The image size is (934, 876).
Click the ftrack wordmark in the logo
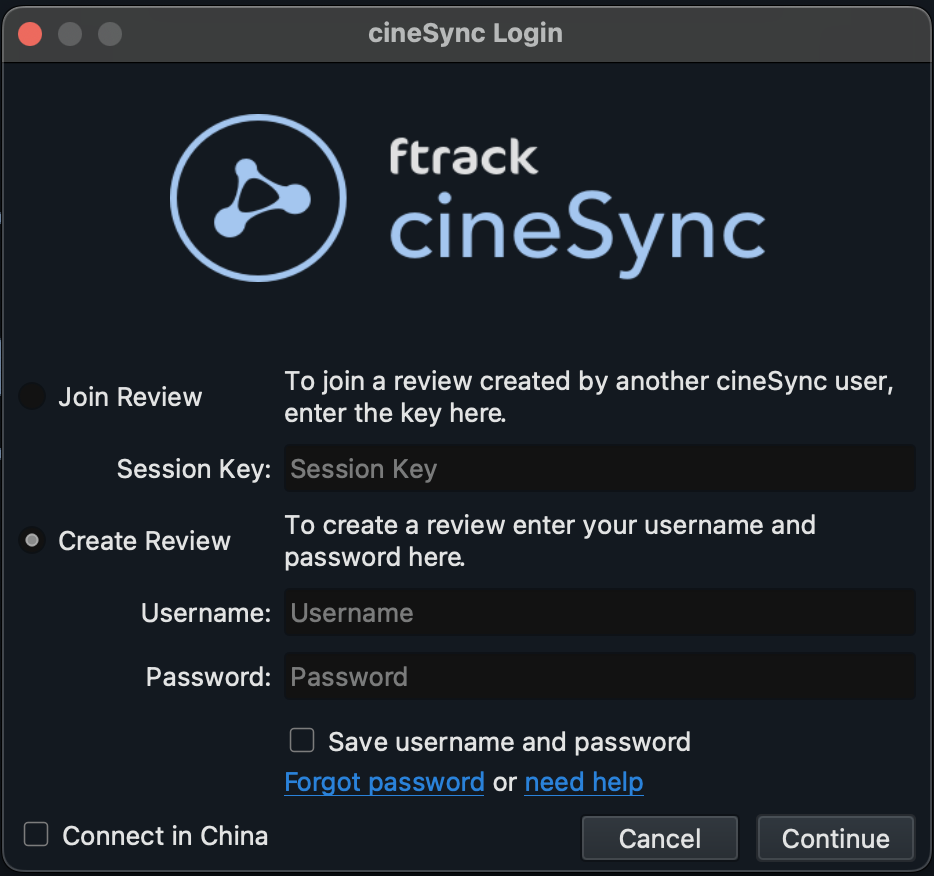coord(463,157)
